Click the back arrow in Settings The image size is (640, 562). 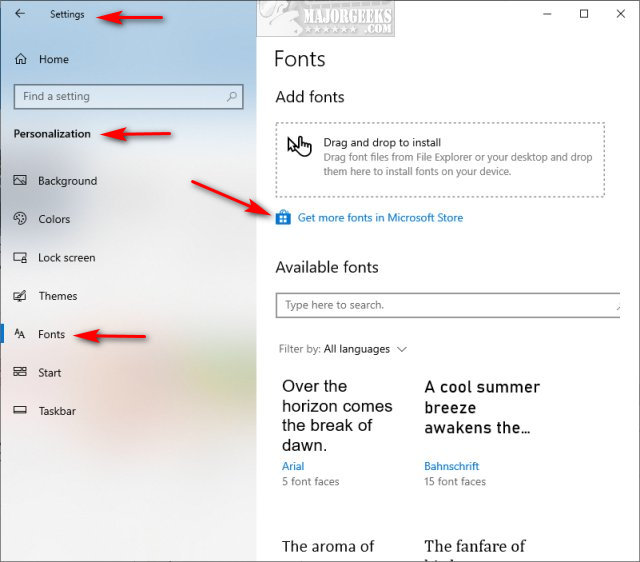20,14
